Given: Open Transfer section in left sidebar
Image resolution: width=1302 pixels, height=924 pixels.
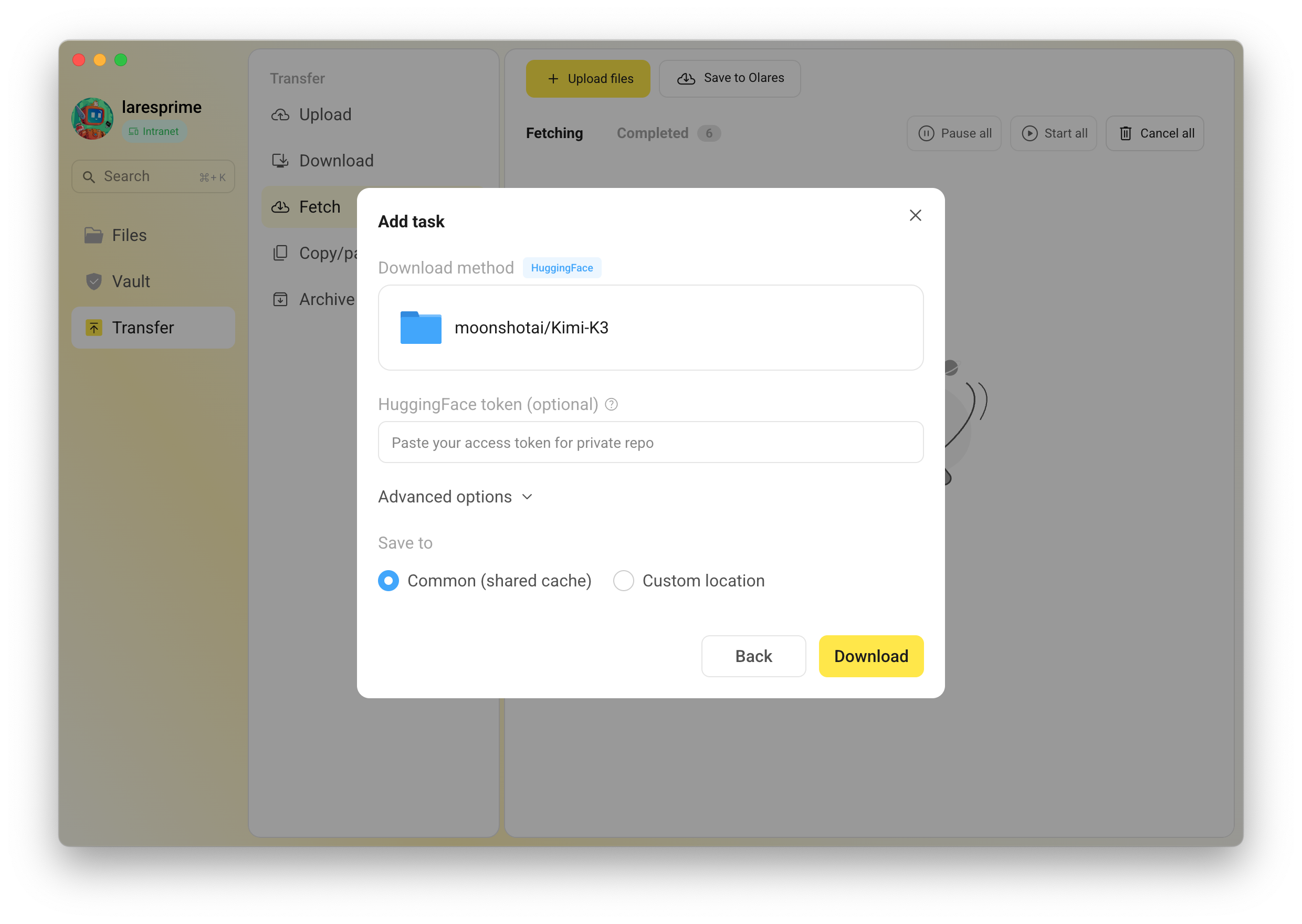Looking at the screenshot, I should (x=153, y=327).
